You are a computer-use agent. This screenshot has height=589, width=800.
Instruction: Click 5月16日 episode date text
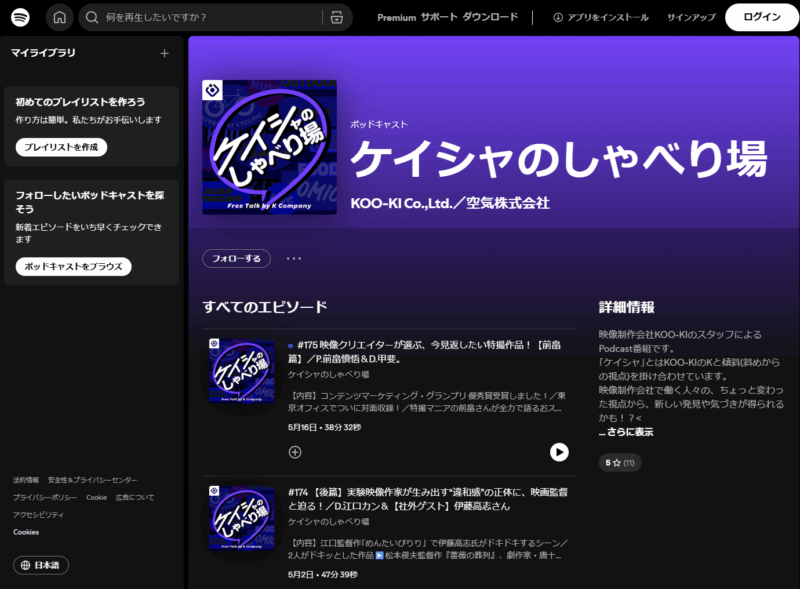[x=302, y=427]
